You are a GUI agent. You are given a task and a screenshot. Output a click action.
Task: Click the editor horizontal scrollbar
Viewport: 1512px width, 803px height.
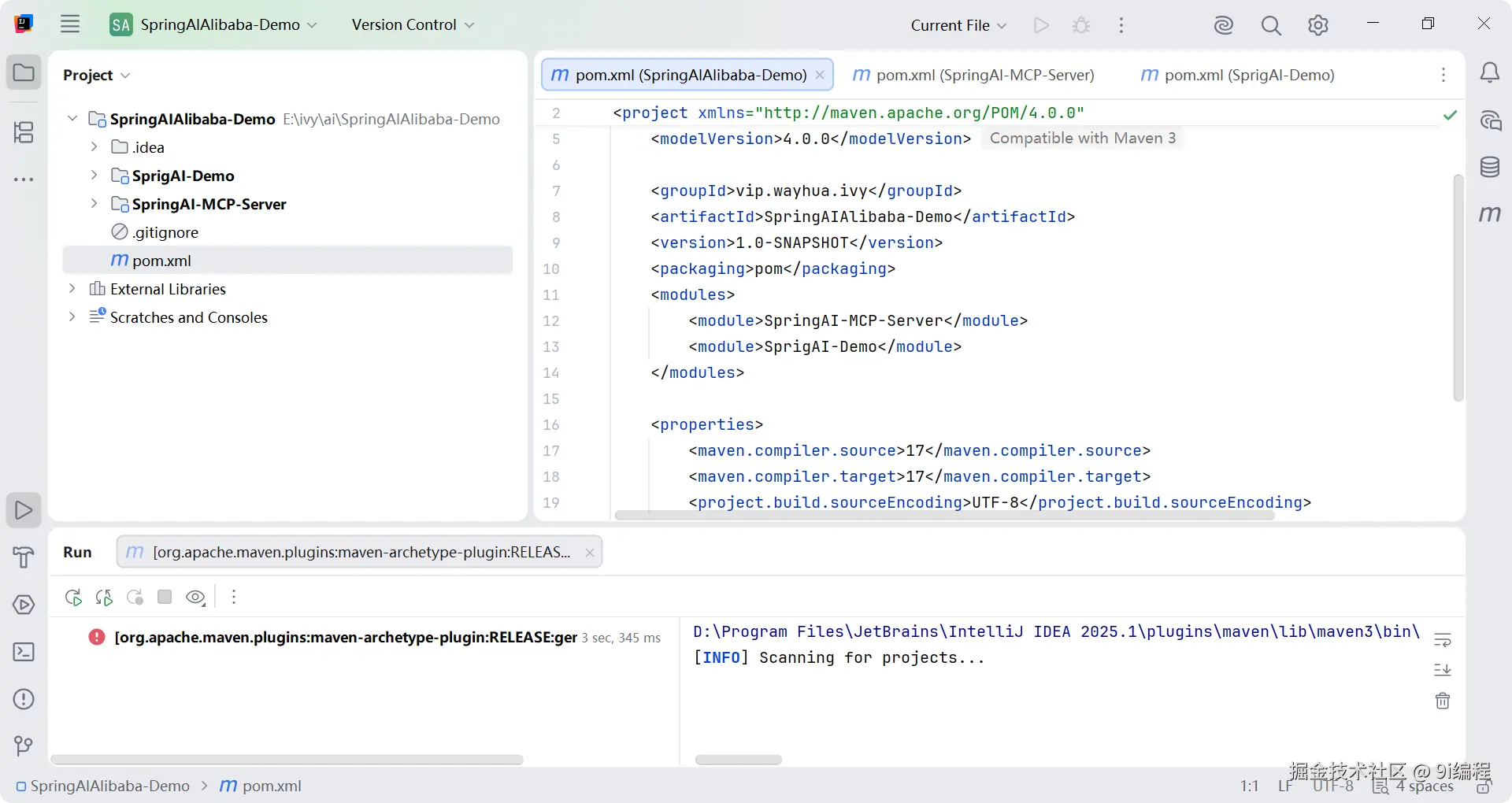click(944, 515)
